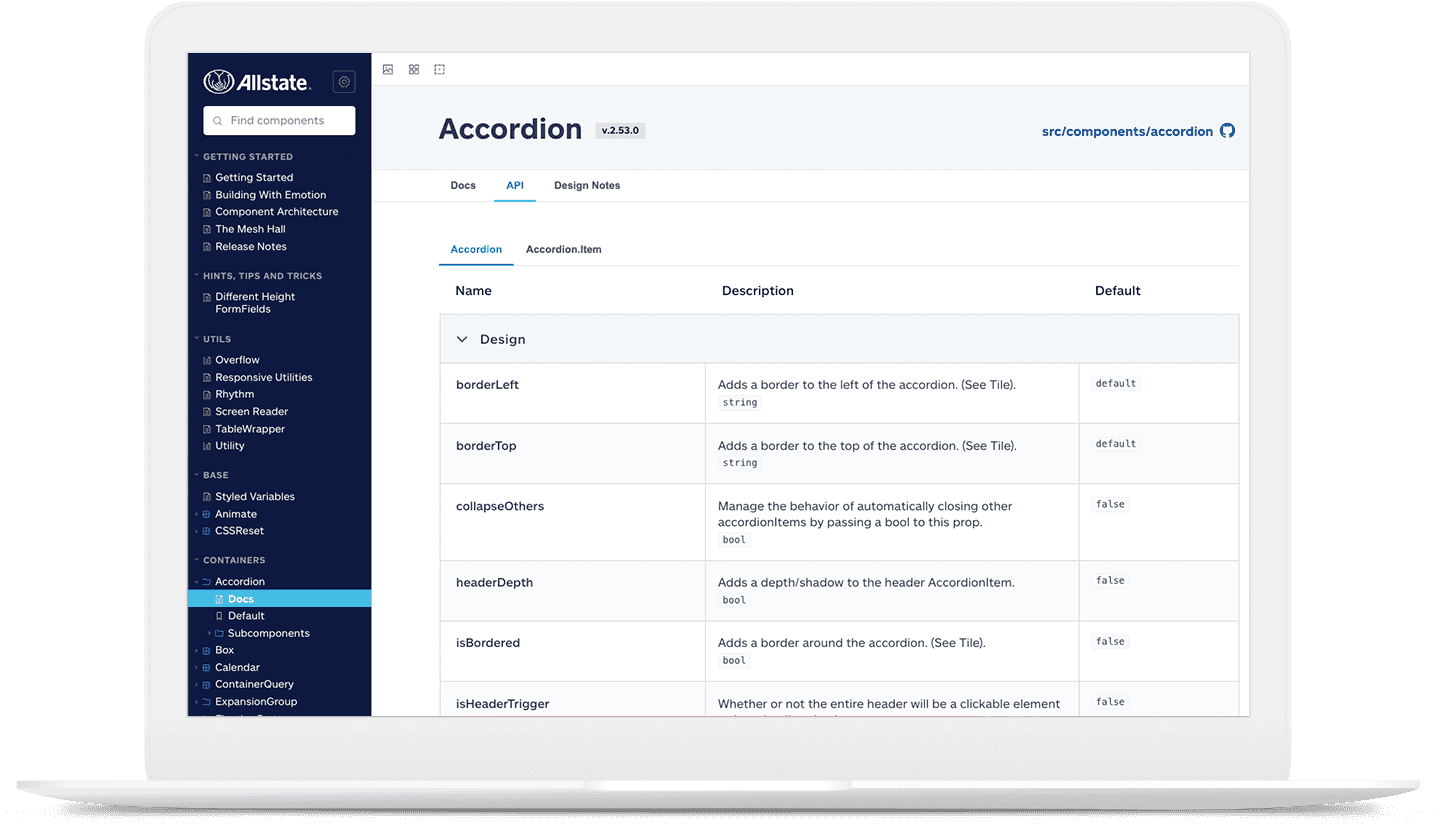Expand the Animate tree arrow
Viewport: 1441px width, 826px height.
click(197, 514)
